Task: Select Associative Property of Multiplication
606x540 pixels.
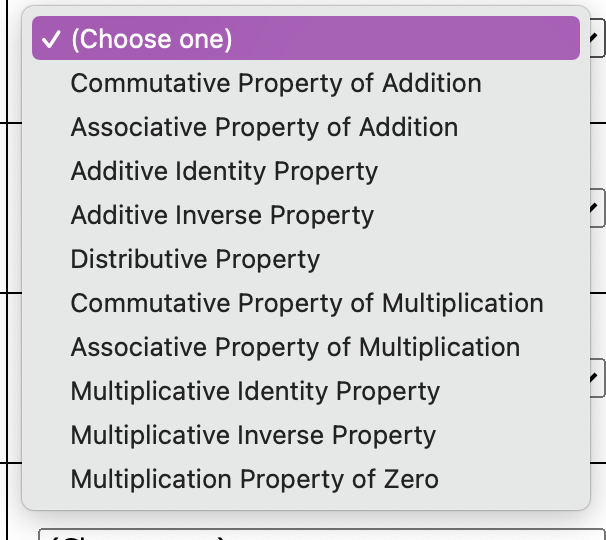Action: coord(306,348)
